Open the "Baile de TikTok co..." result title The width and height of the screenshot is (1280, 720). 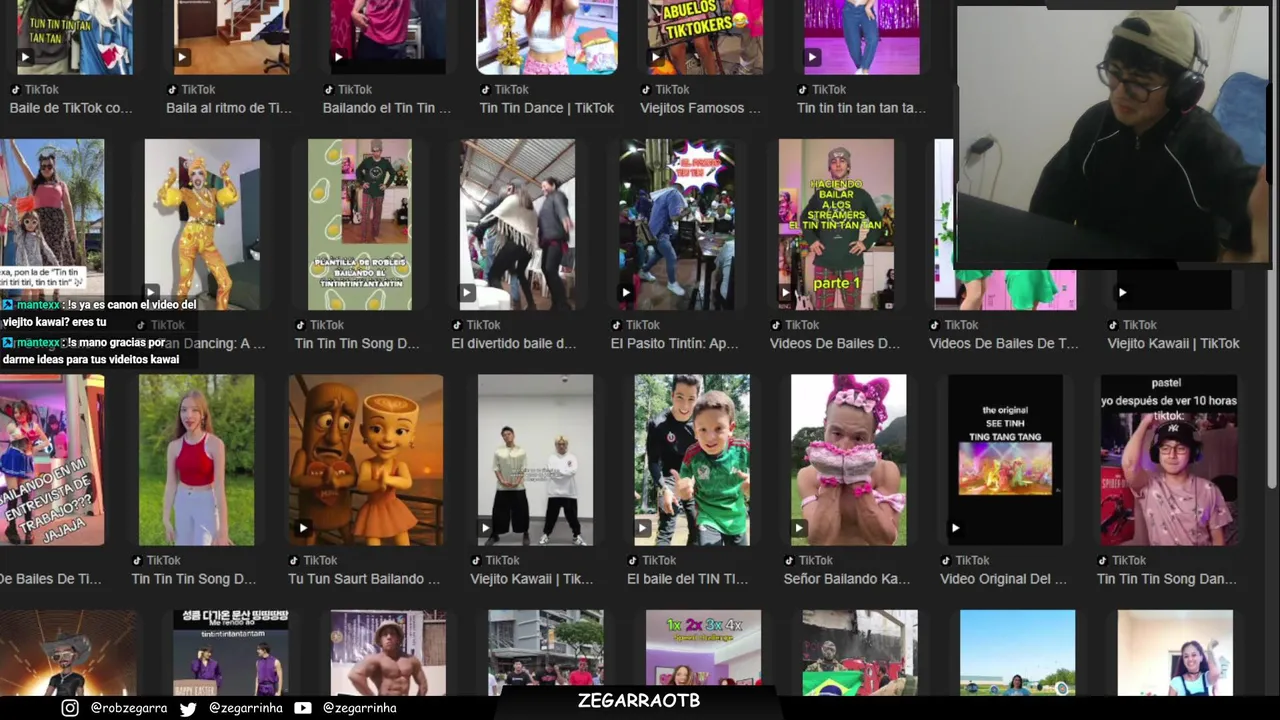coord(71,108)
